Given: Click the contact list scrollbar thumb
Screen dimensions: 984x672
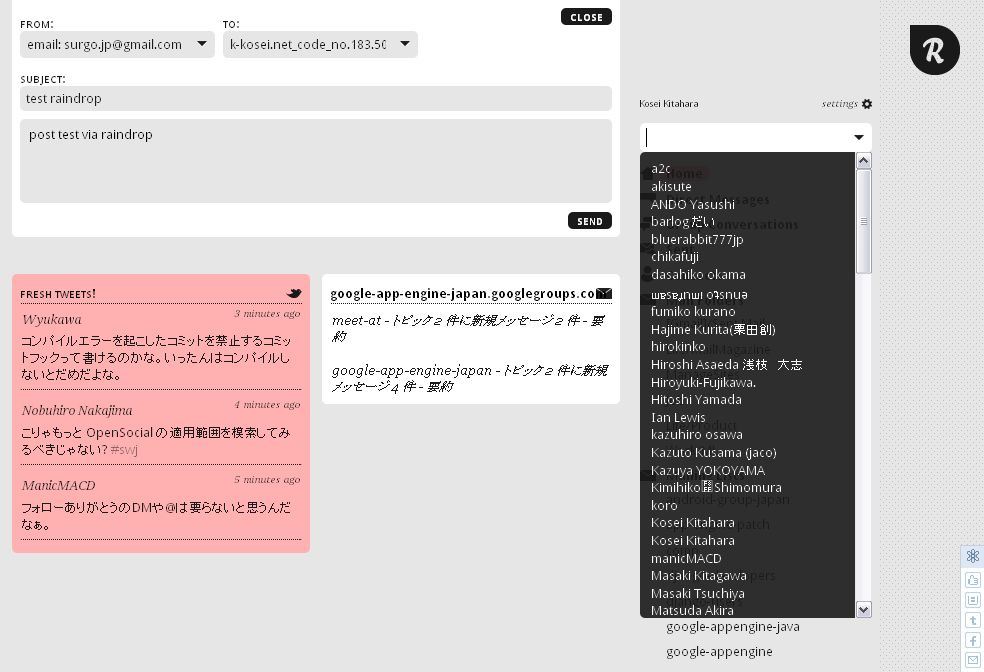Looking at the screenshot, I should (864, 221).
